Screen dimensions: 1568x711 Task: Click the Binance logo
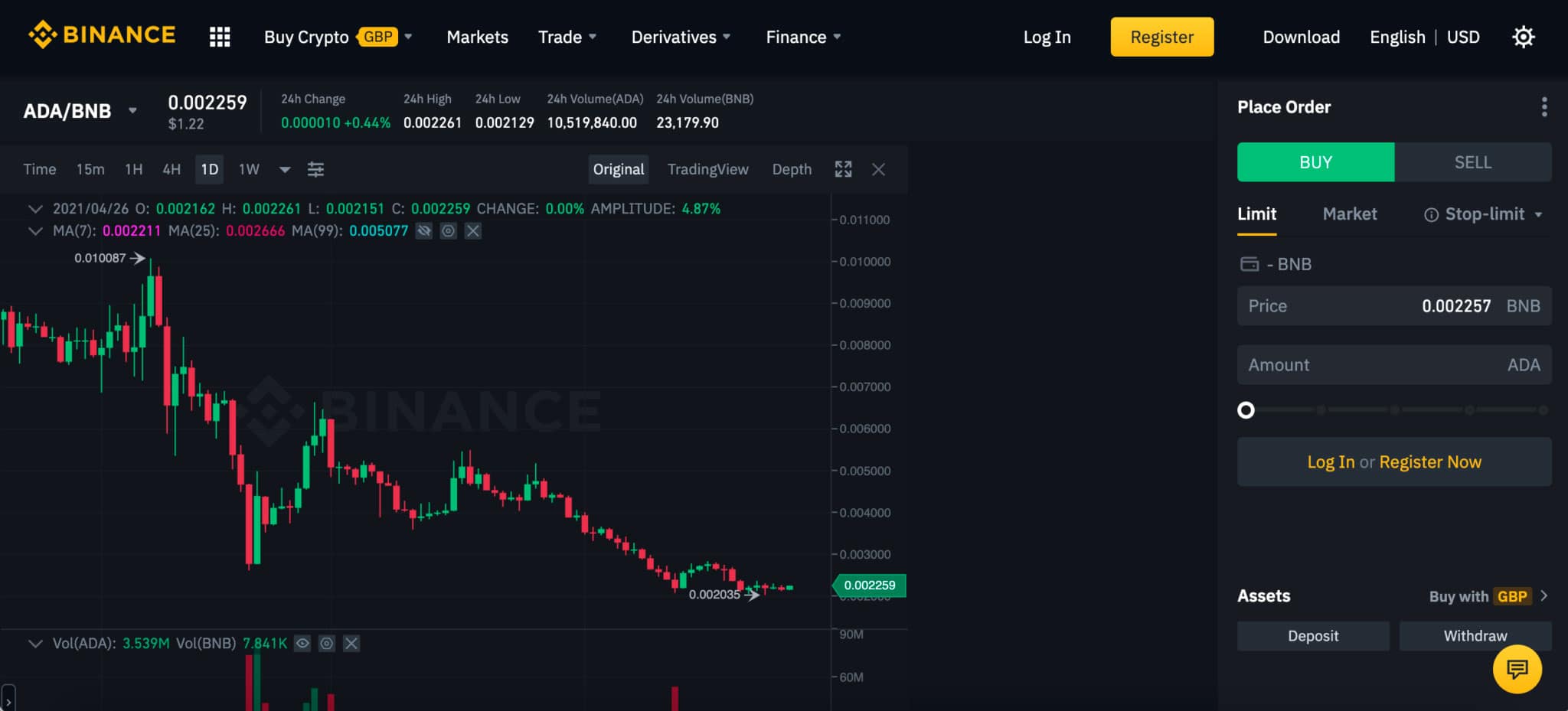[102, 35]
